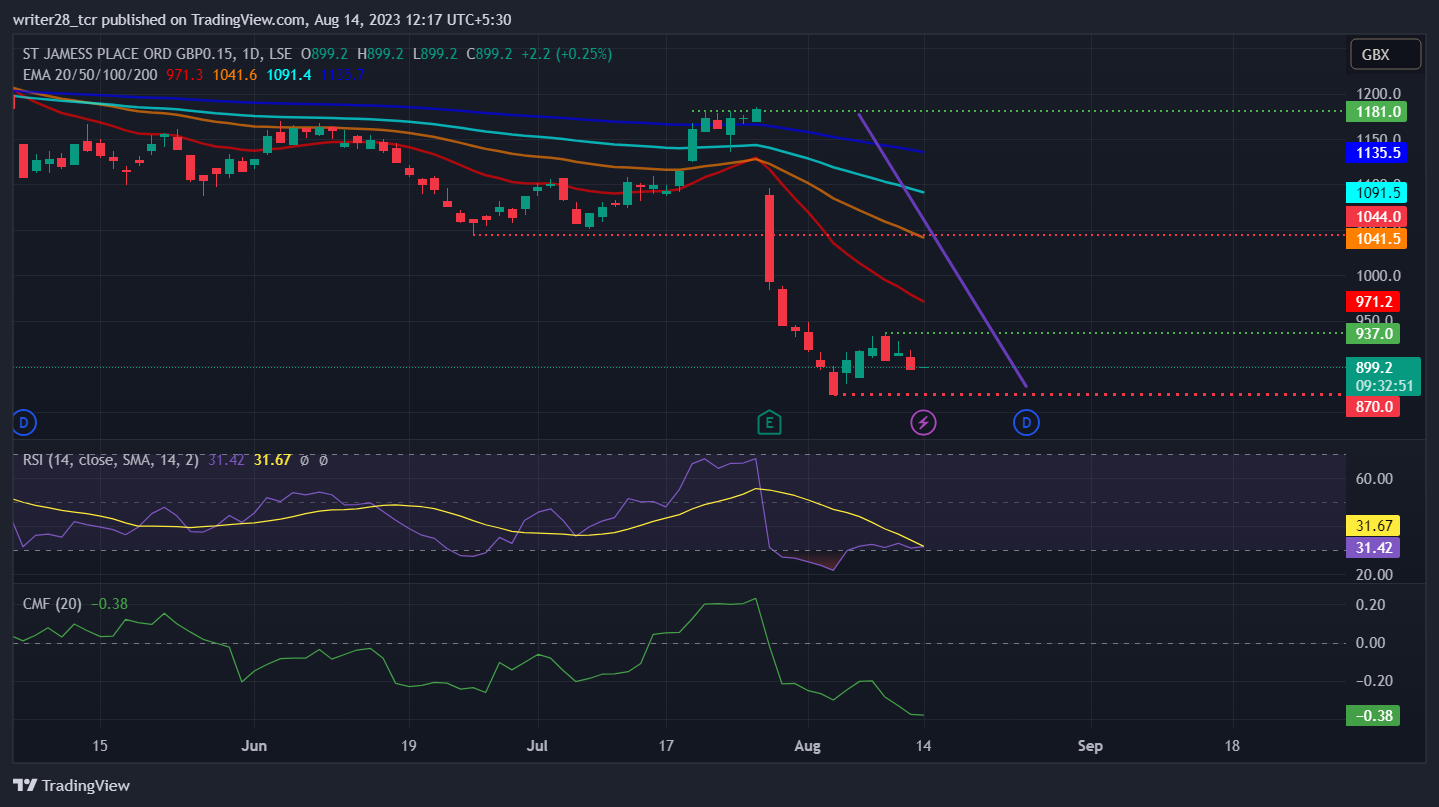The height and width of the screenshot is (807, 1439).
Task: Click the 1000.0 price scale tick
Action: (x=1377, y=276)
